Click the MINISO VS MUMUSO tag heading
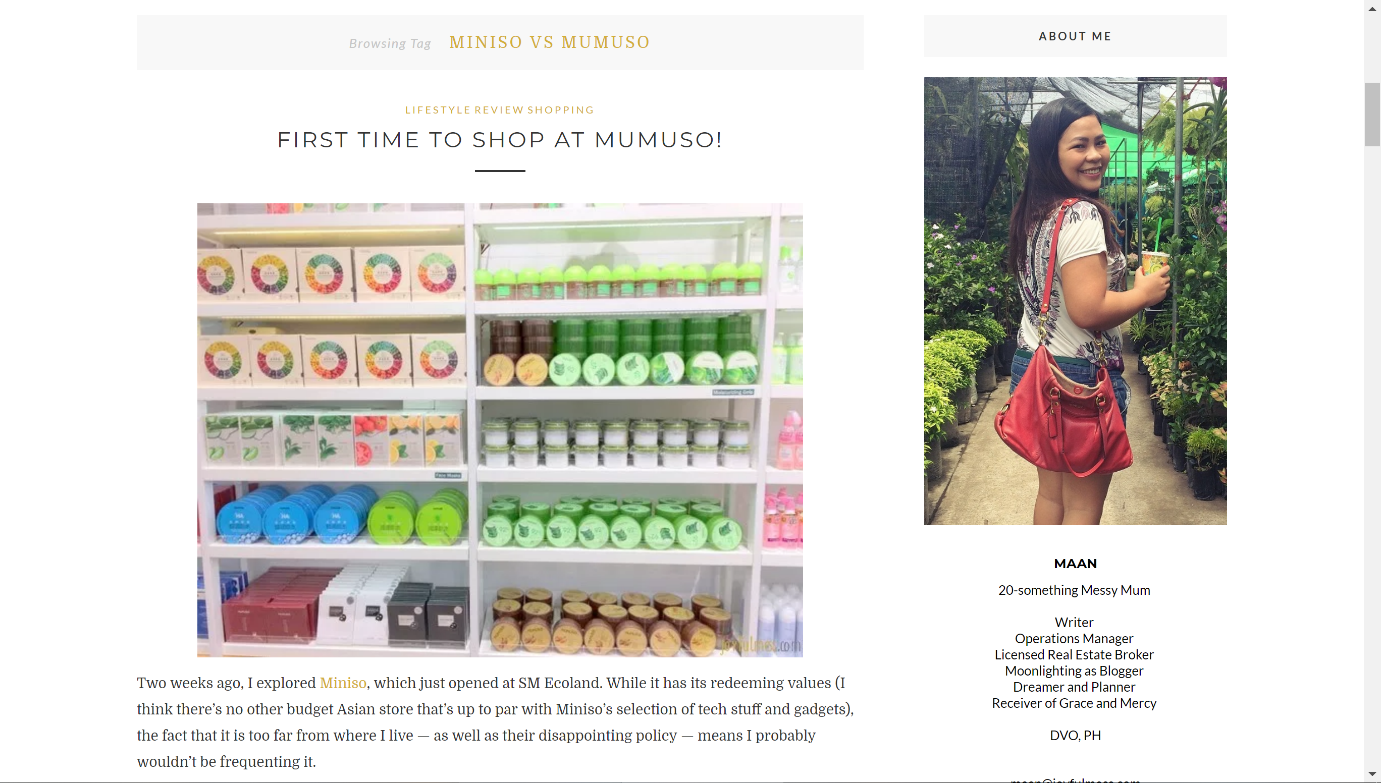This screenshot has height=783, width=1381. (550, 42)
